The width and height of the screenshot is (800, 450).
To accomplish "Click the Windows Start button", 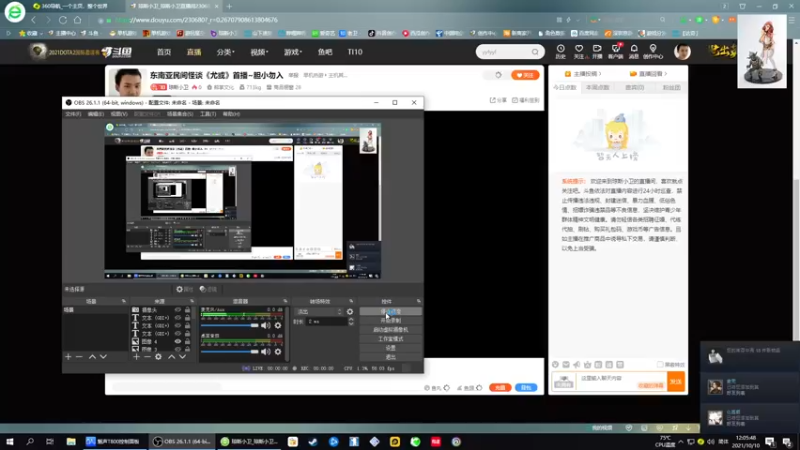I will 10,442.
